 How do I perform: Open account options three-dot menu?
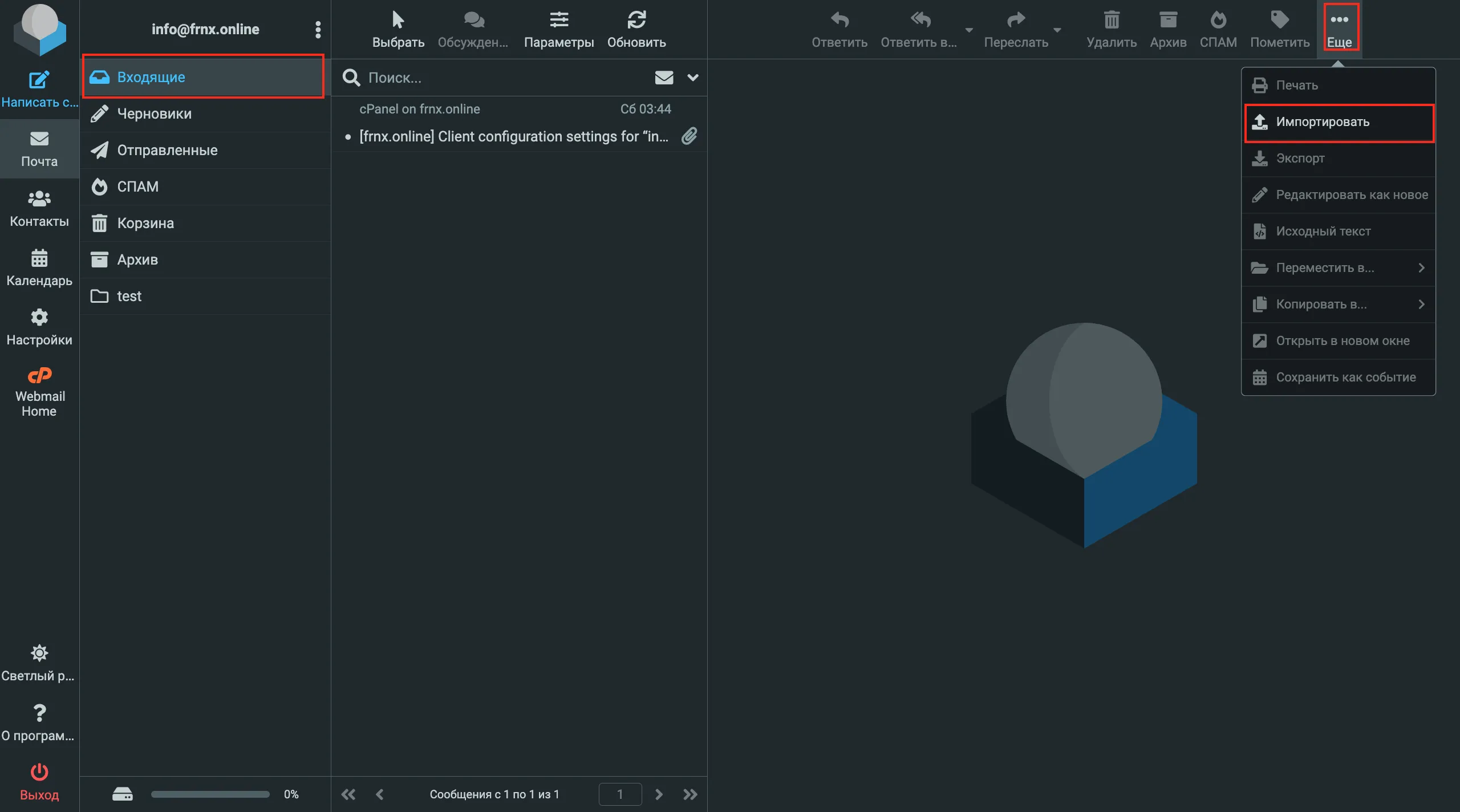coord(318,29)
